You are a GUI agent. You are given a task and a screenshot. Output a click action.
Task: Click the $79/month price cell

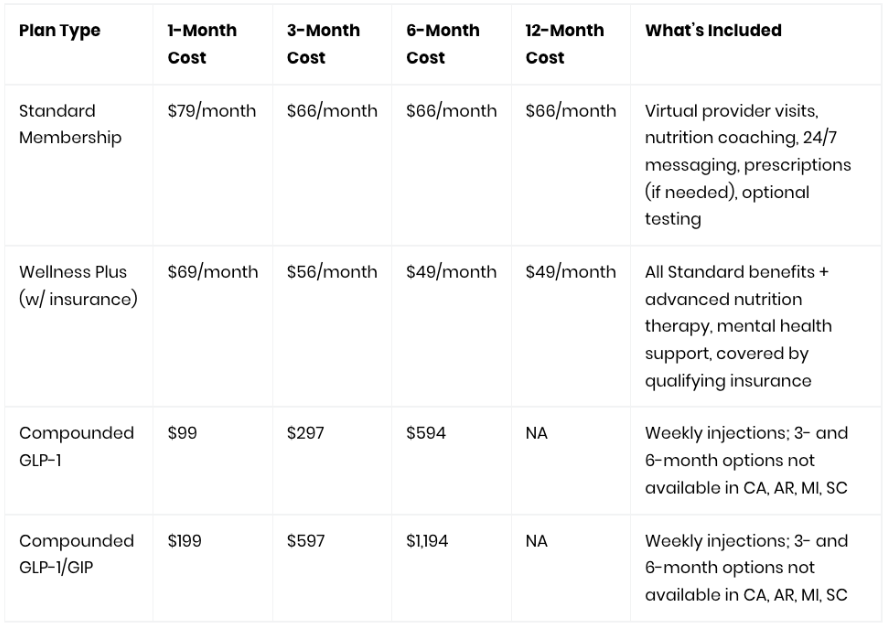pyautogui.click(x=212, y=111)
